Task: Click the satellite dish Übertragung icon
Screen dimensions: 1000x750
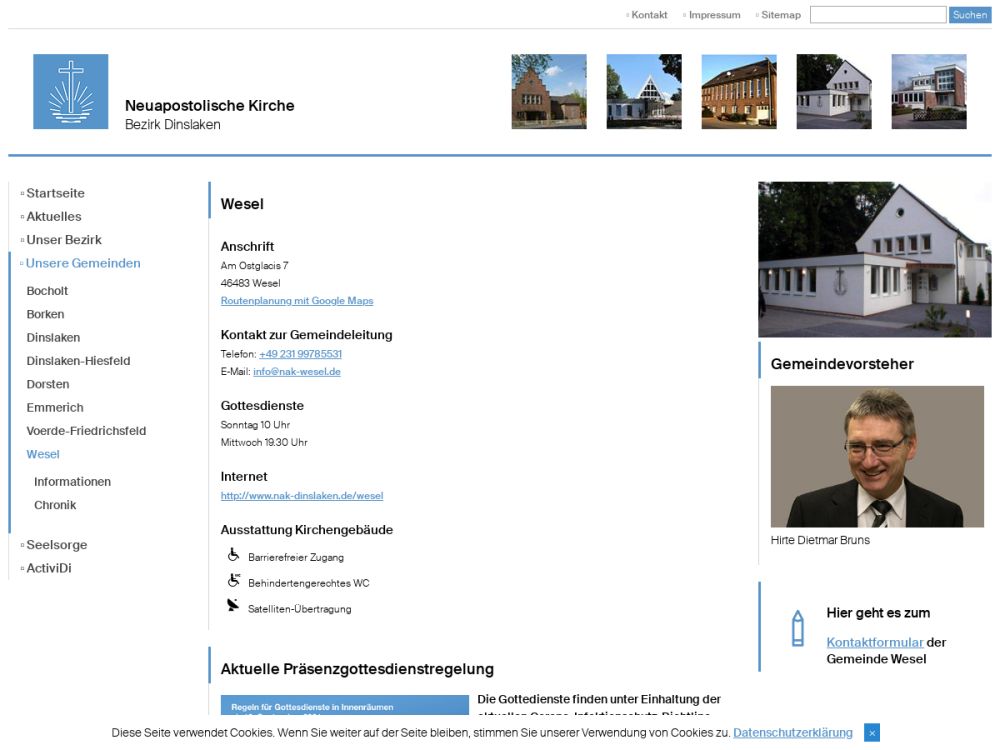Action: pos(233,606)
